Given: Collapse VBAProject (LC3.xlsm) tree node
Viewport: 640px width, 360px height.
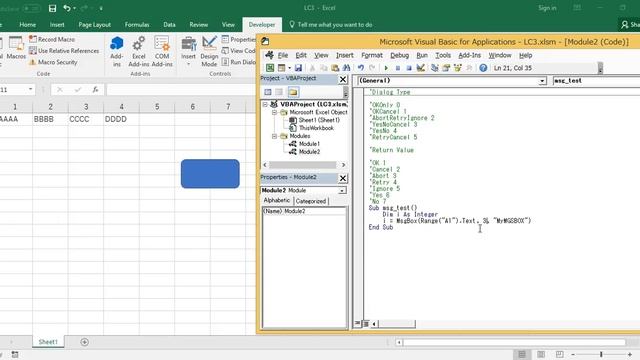Looking at the screenshot, I should [265, 104].
